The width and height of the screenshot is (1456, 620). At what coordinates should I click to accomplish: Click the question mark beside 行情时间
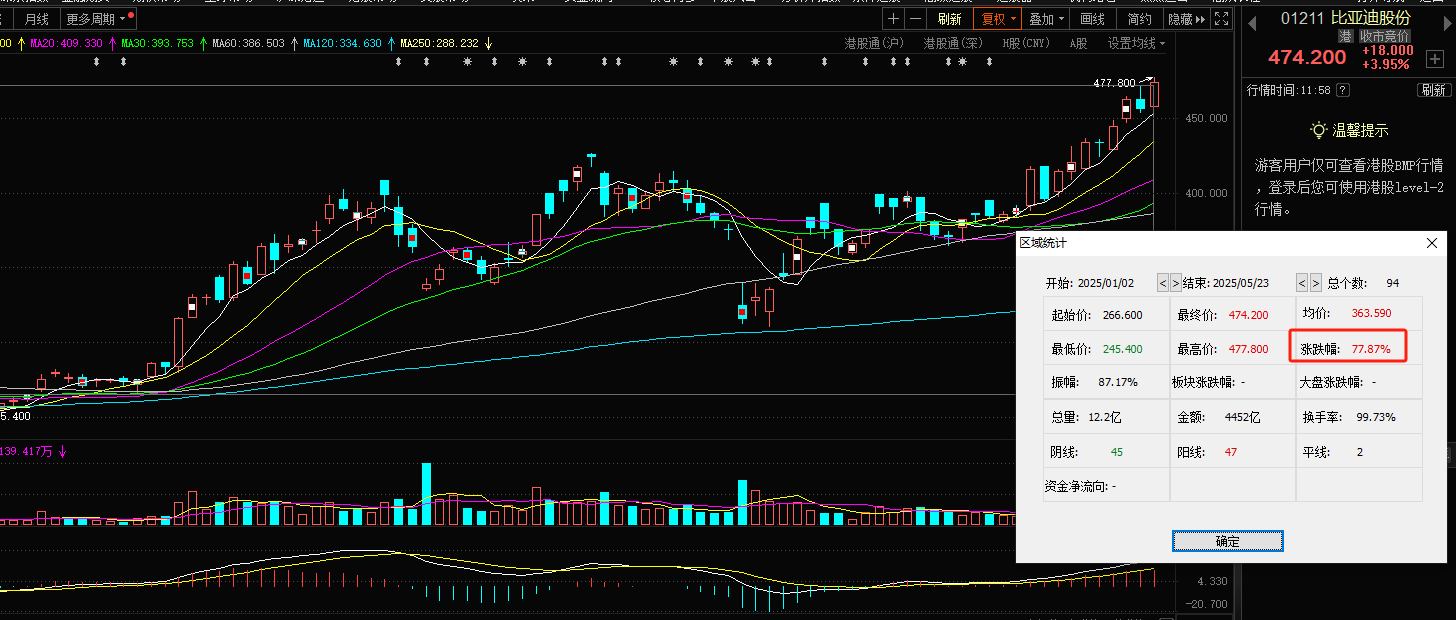click(1342, 90)
